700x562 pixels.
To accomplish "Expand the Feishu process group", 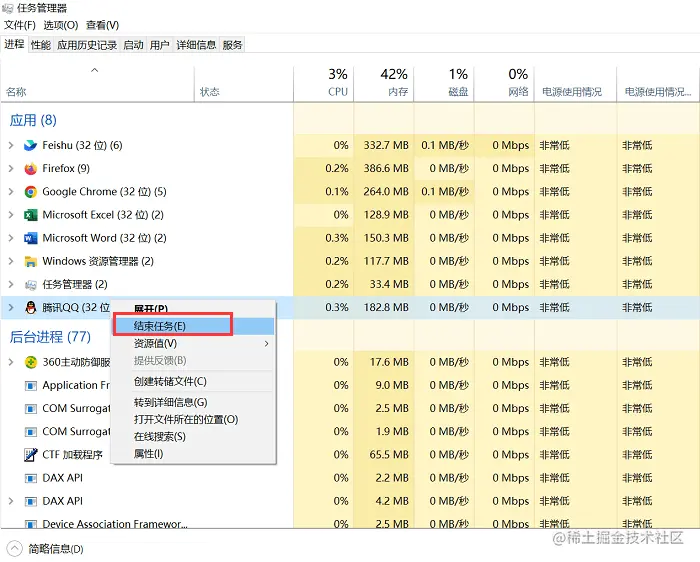I will pos(11,146).
